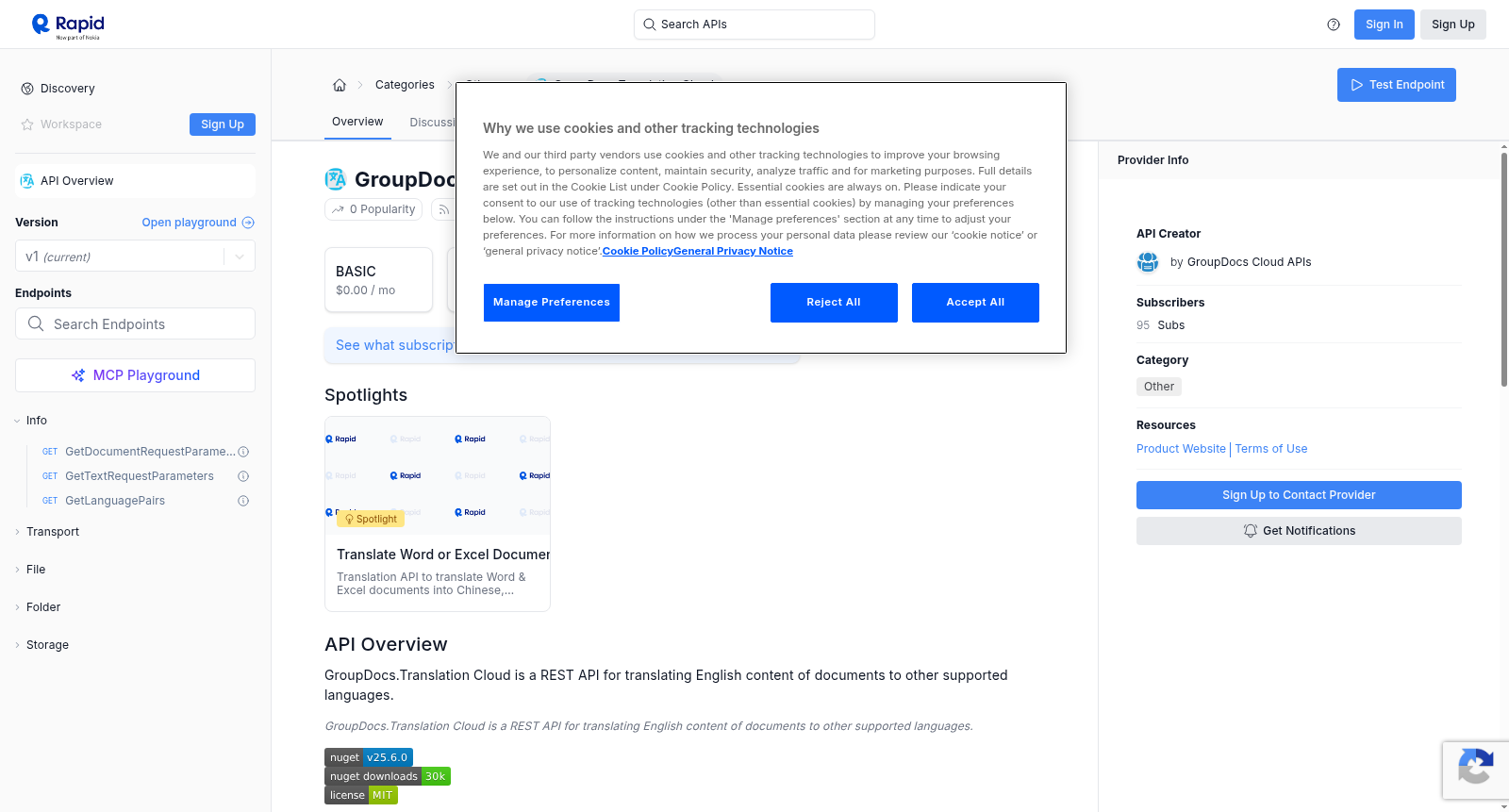Open the GetDocumentRequestParameters endpoint
Screen dimensions: 1509x812
coord(150,452)
